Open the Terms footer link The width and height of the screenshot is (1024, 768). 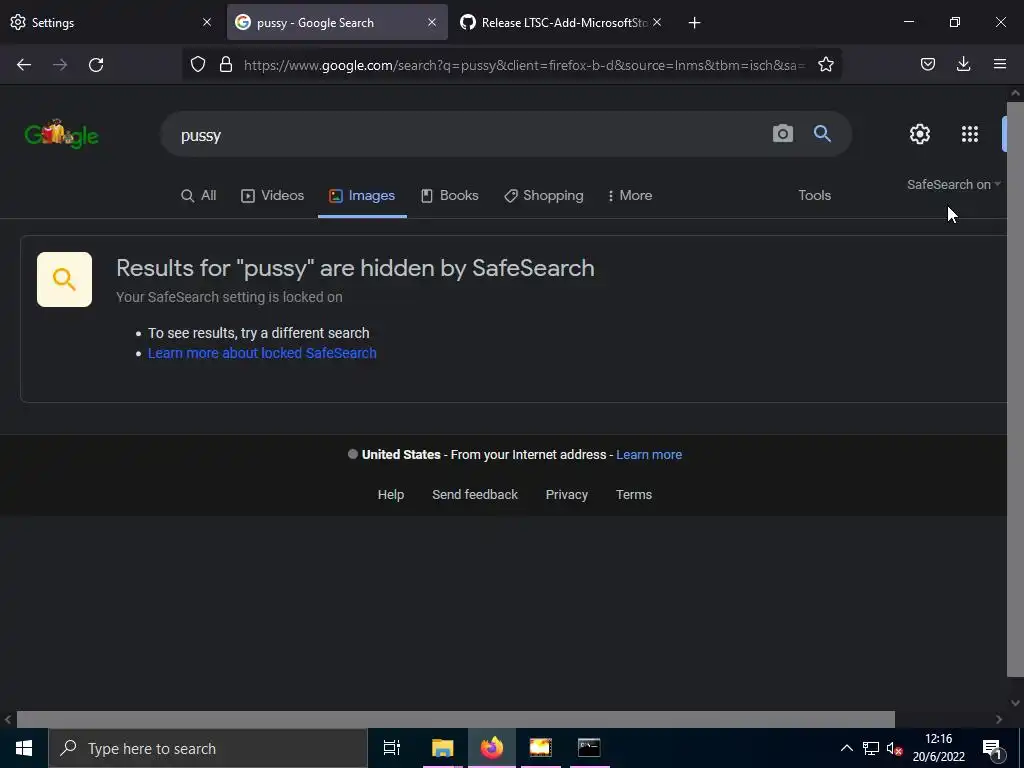point(633,495)
